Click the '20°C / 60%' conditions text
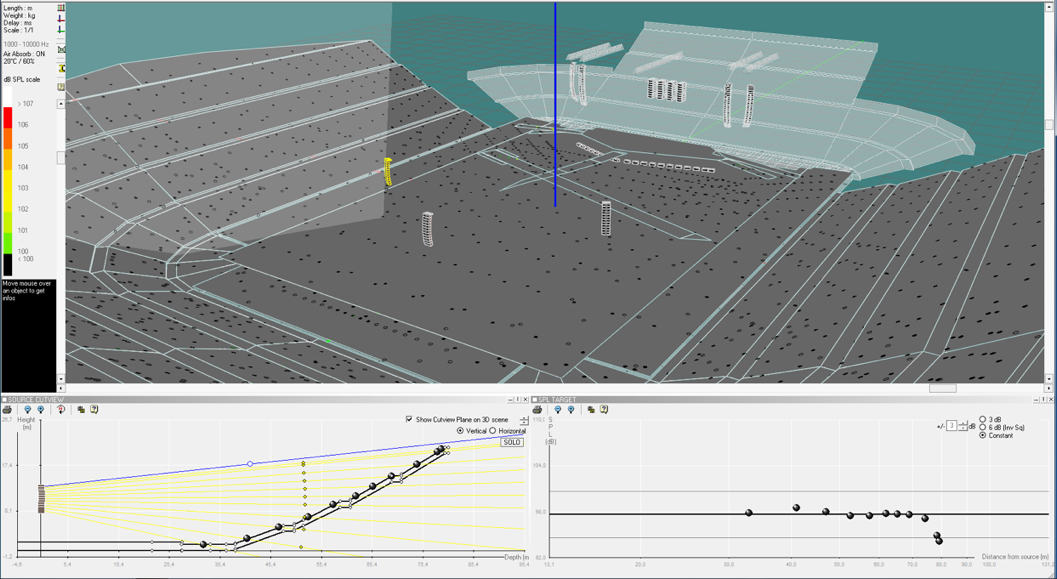1057x579 pixels. (x=20, y=61)
